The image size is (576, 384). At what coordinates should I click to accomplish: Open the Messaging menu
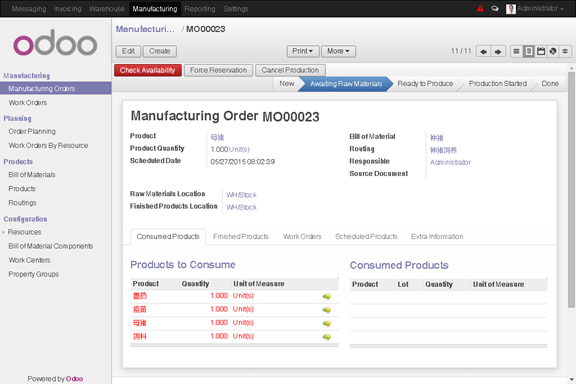(29, 9)
